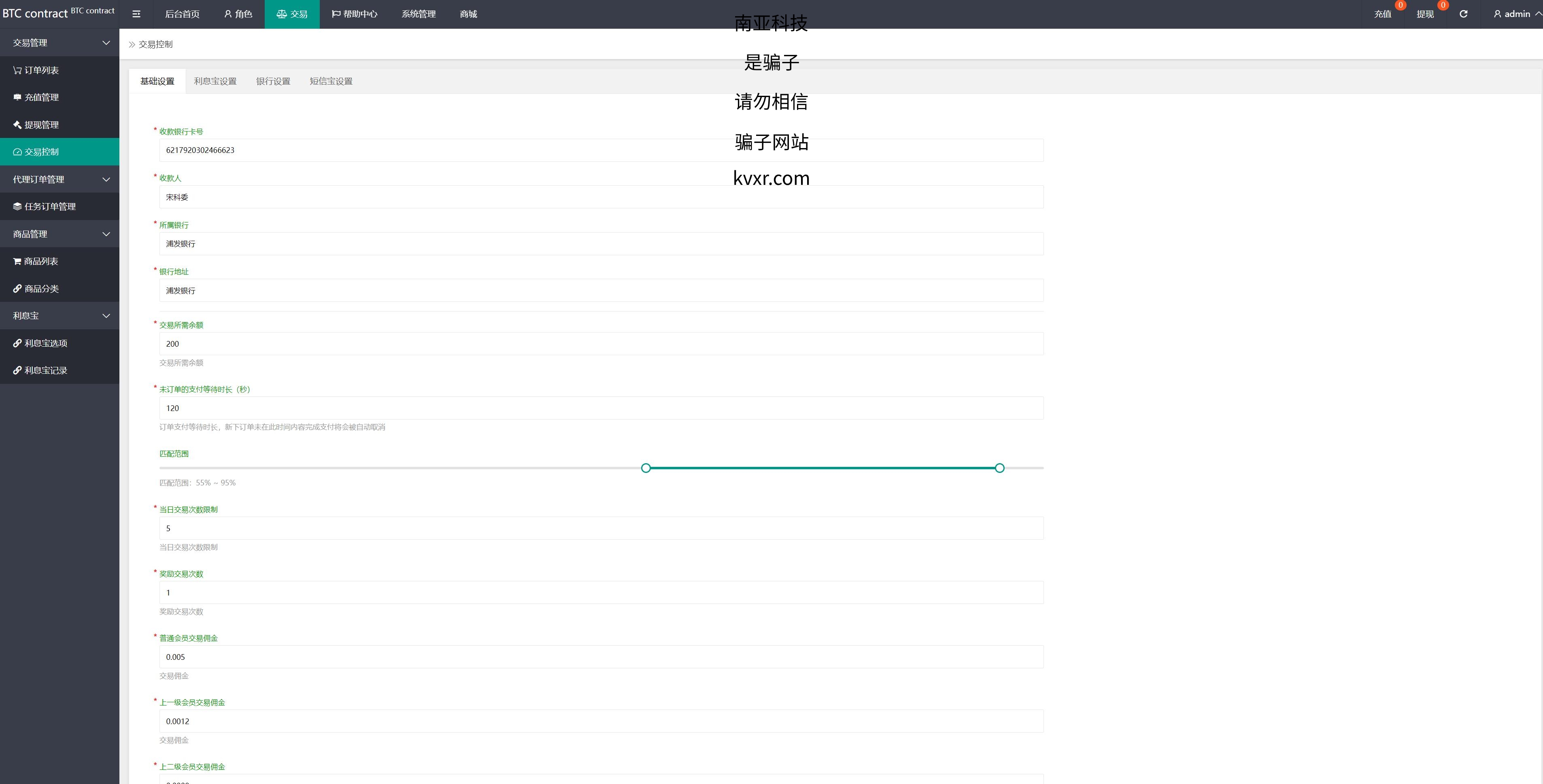
Task: Click scales icon in 交易 menu
Action: [x=282, y=14]
